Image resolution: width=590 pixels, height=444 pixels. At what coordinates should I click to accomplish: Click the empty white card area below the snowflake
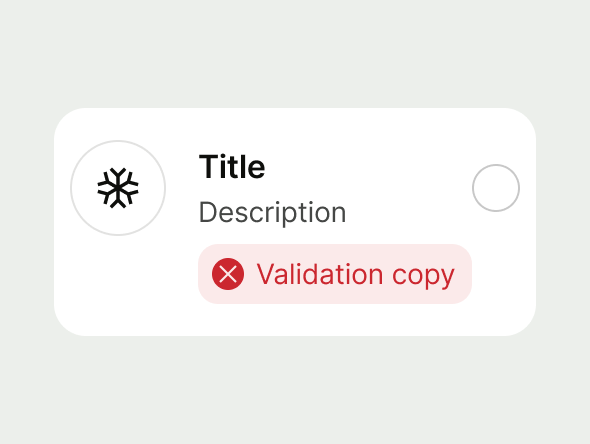118,286
